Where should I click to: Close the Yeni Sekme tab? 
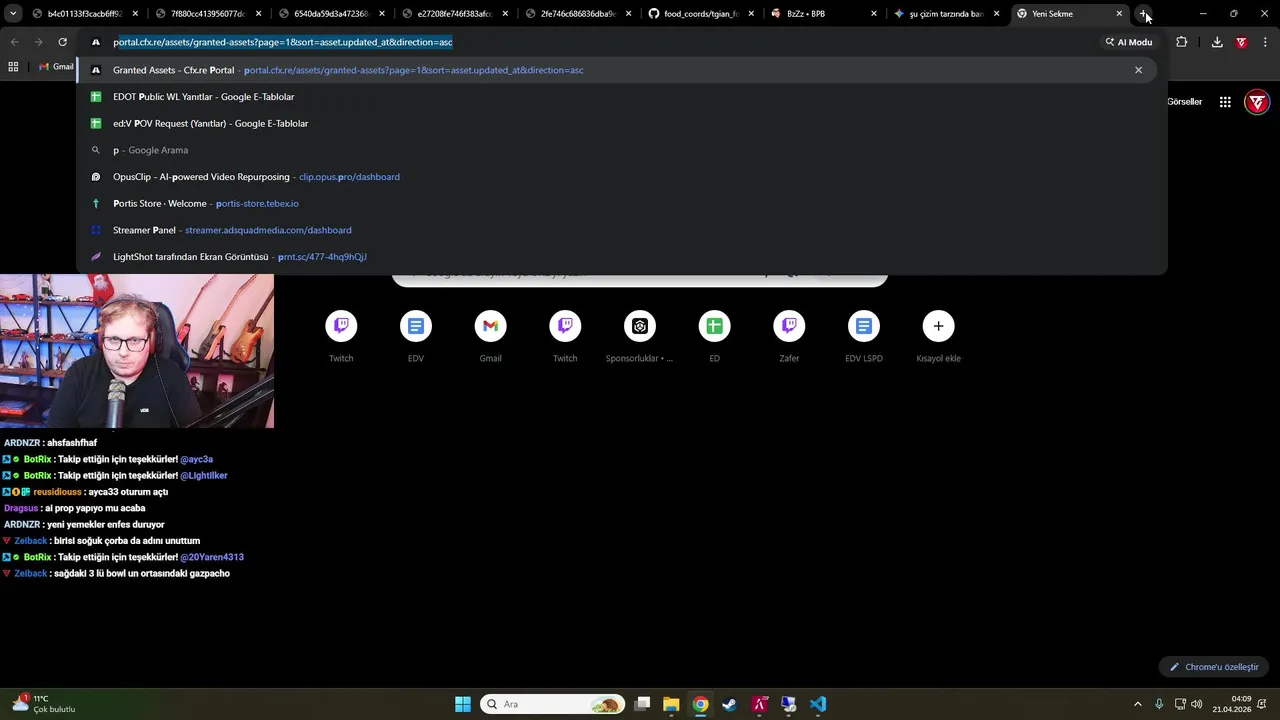tap(1119, 14)
